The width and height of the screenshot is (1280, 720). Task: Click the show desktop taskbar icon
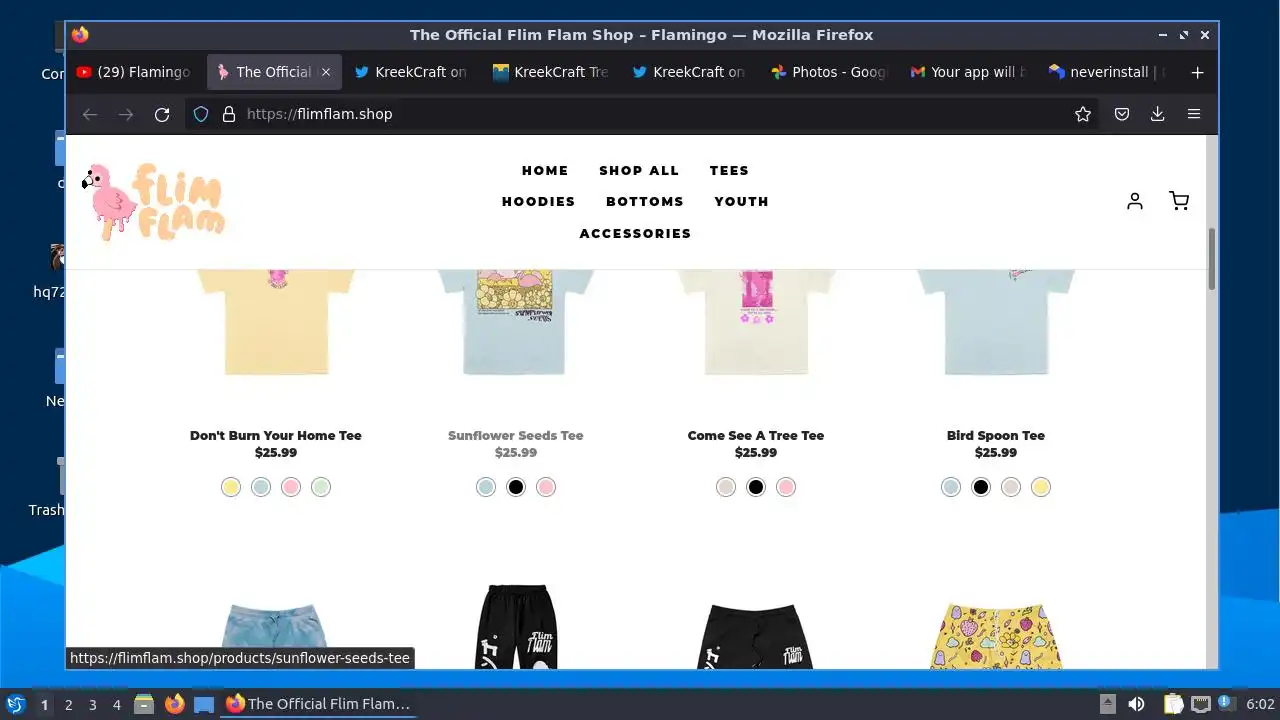coord(204,704)
